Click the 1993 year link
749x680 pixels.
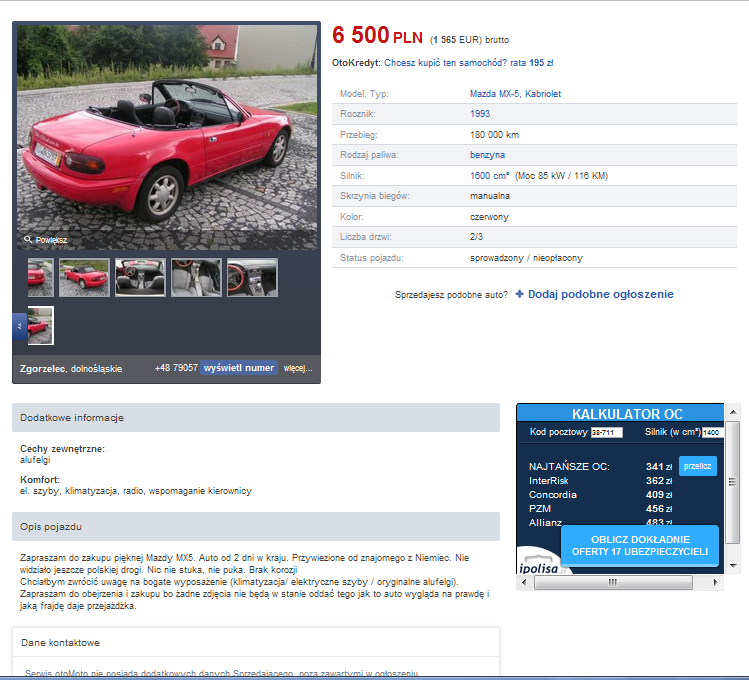pos(480,114)
